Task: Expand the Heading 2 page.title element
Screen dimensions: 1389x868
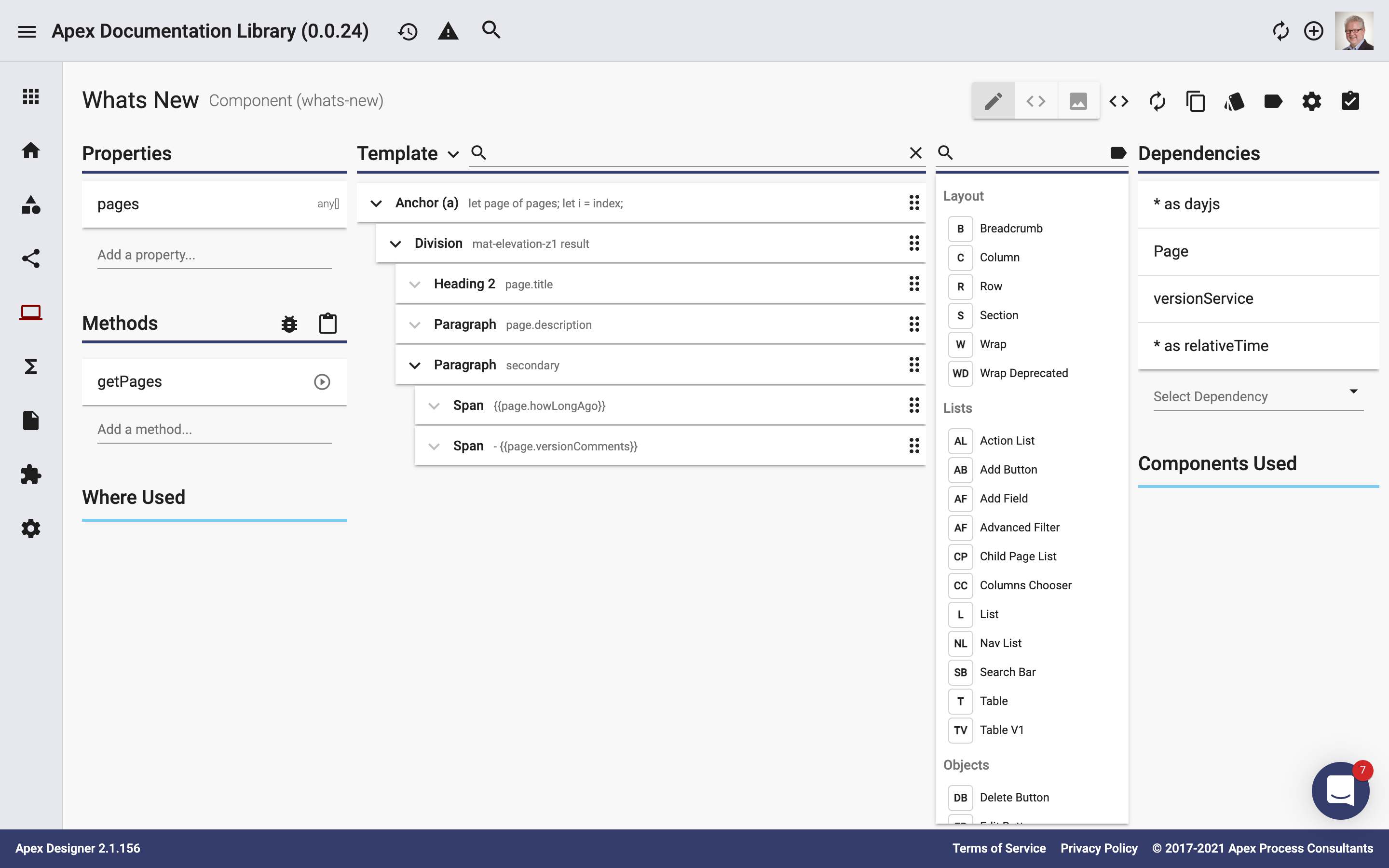Action: pos(415,284)
